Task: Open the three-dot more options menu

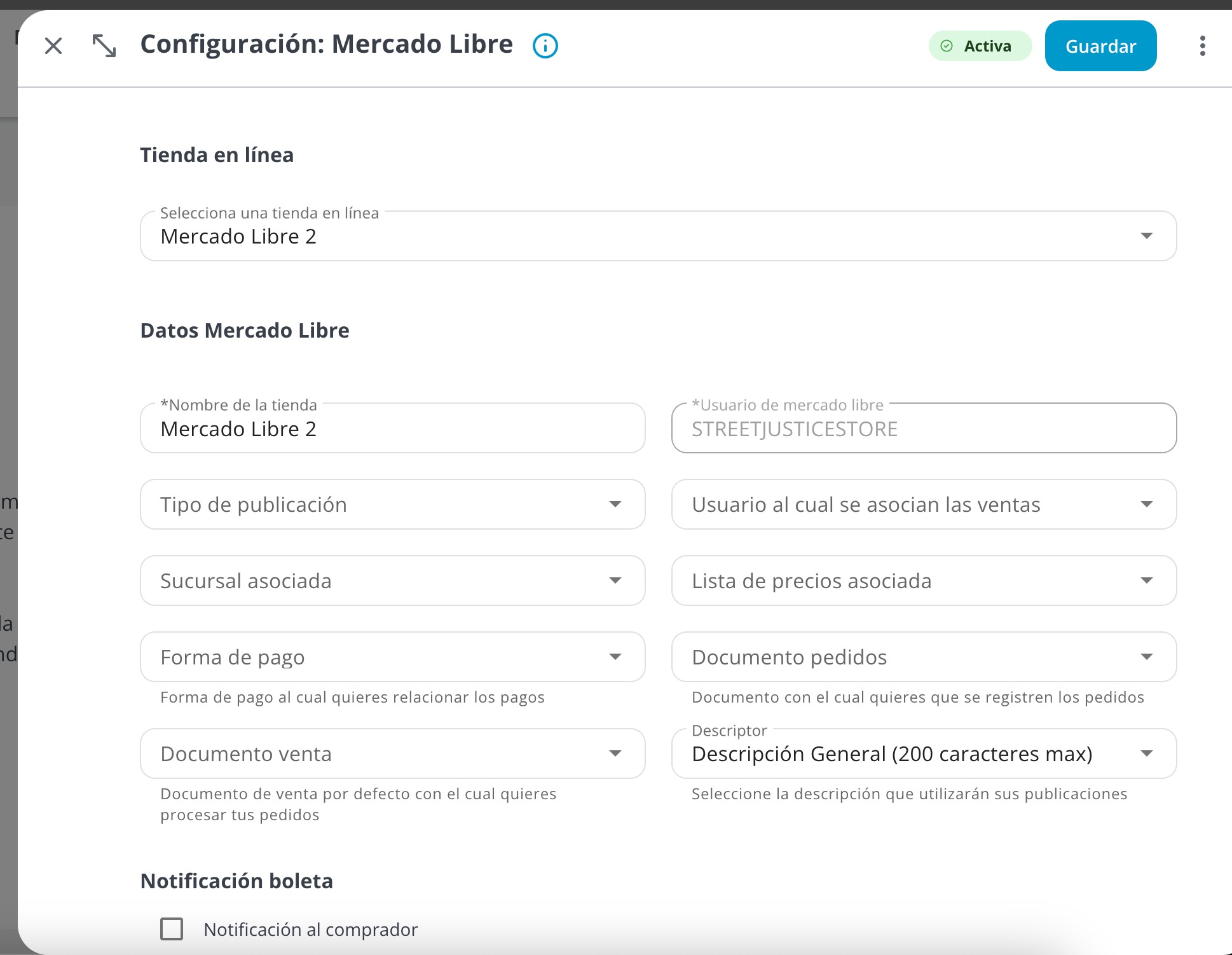Action: [x=1202, y=46]
